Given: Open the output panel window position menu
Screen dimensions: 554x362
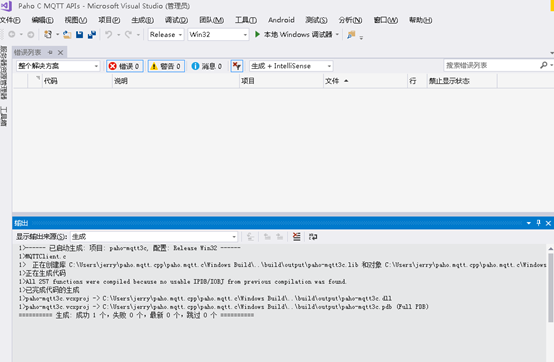Looking at the screenshot, I should tap(529, 223).
